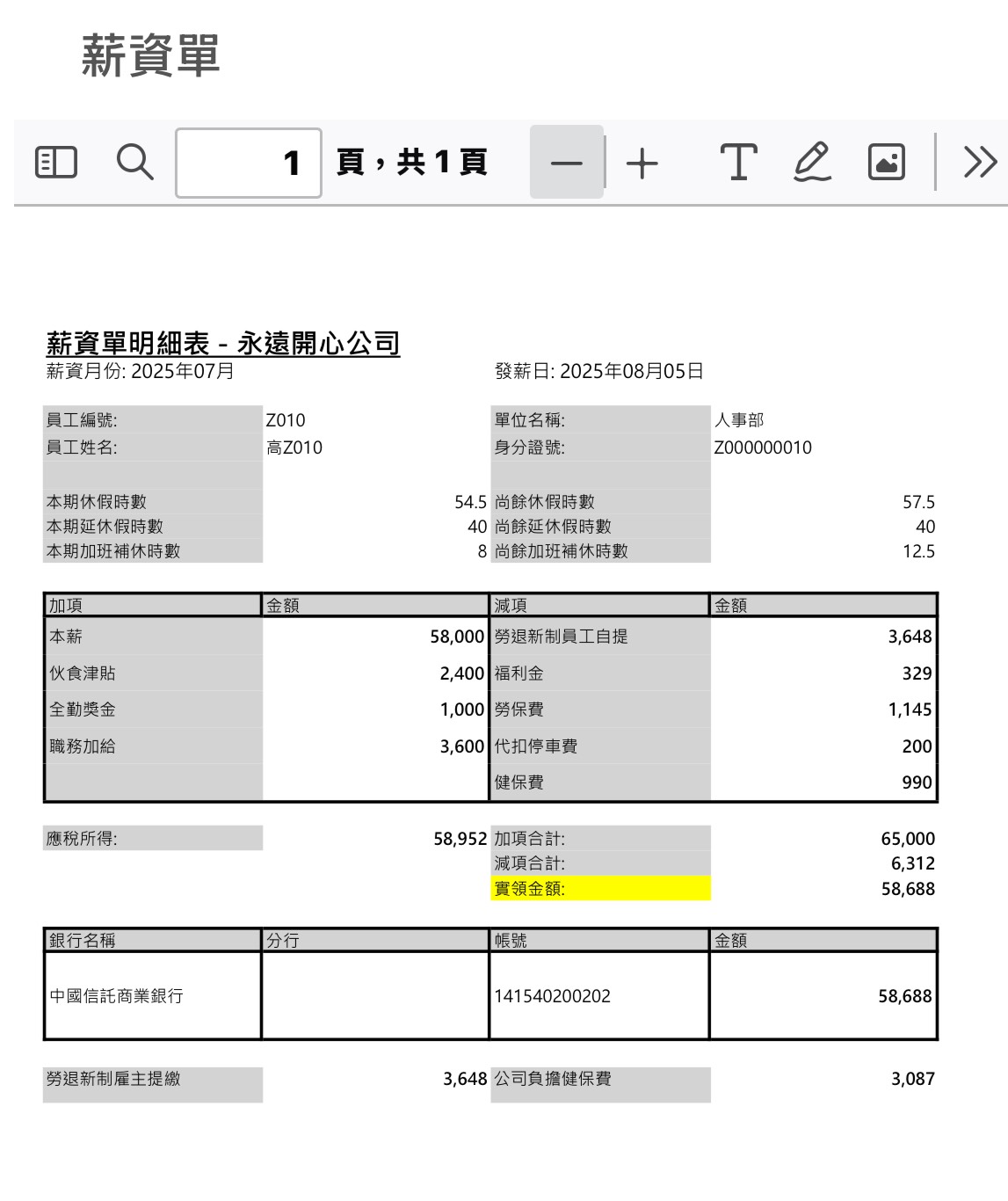Select the pen drawing tool
Image resolution: width=1008 pixels, height=1201 pixels.
(812, 163)
